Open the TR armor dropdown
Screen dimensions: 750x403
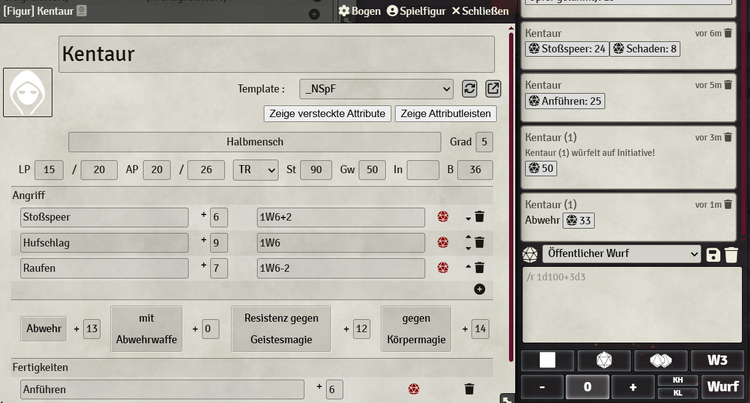tap(254, 170)
